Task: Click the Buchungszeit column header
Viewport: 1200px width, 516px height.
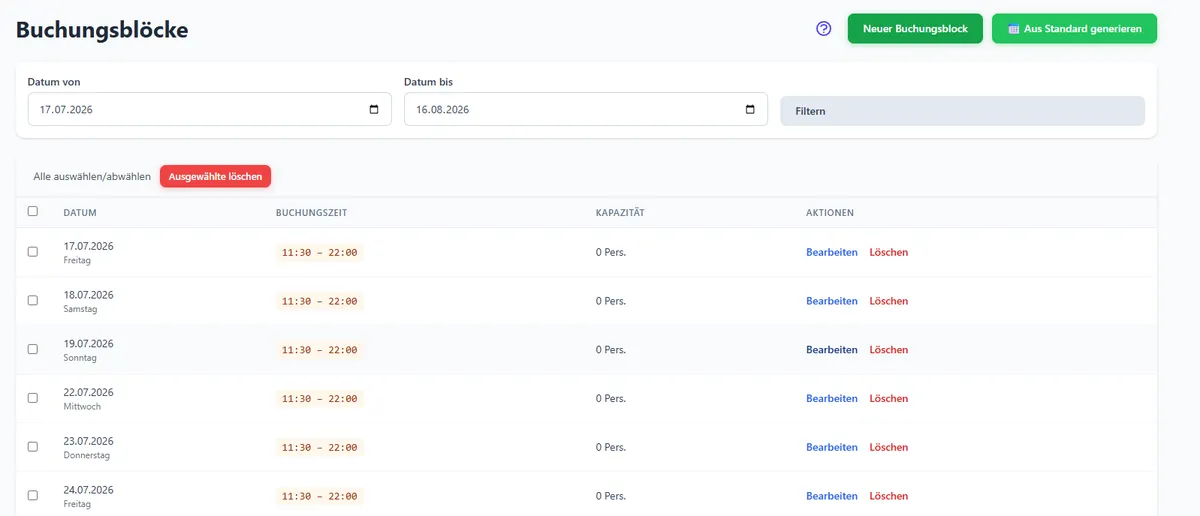Action: click(311, 213)
